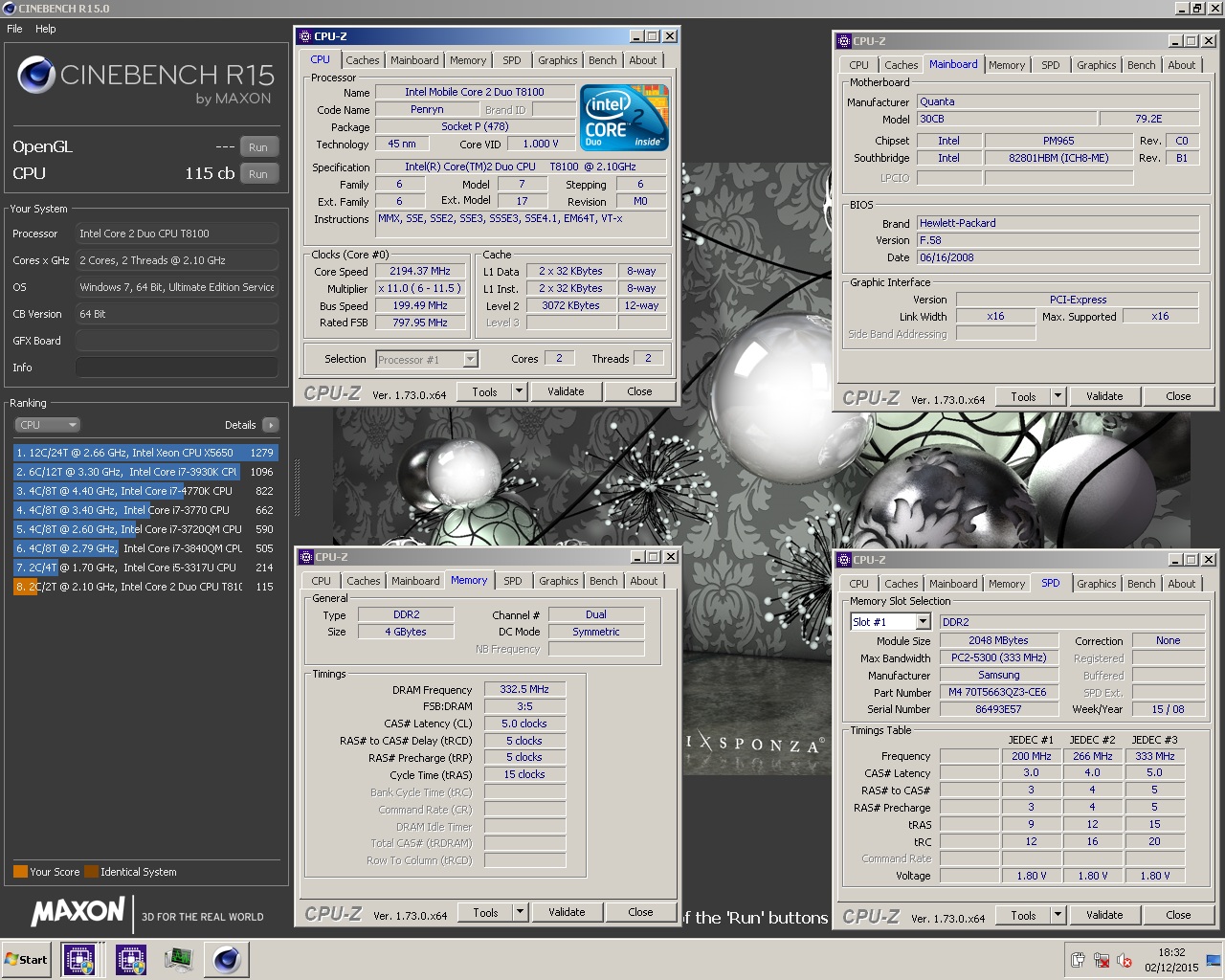Click the Show Desktop monitor icon
The width and height of the screenshot is (1225, 980).
pos(1214,960)
